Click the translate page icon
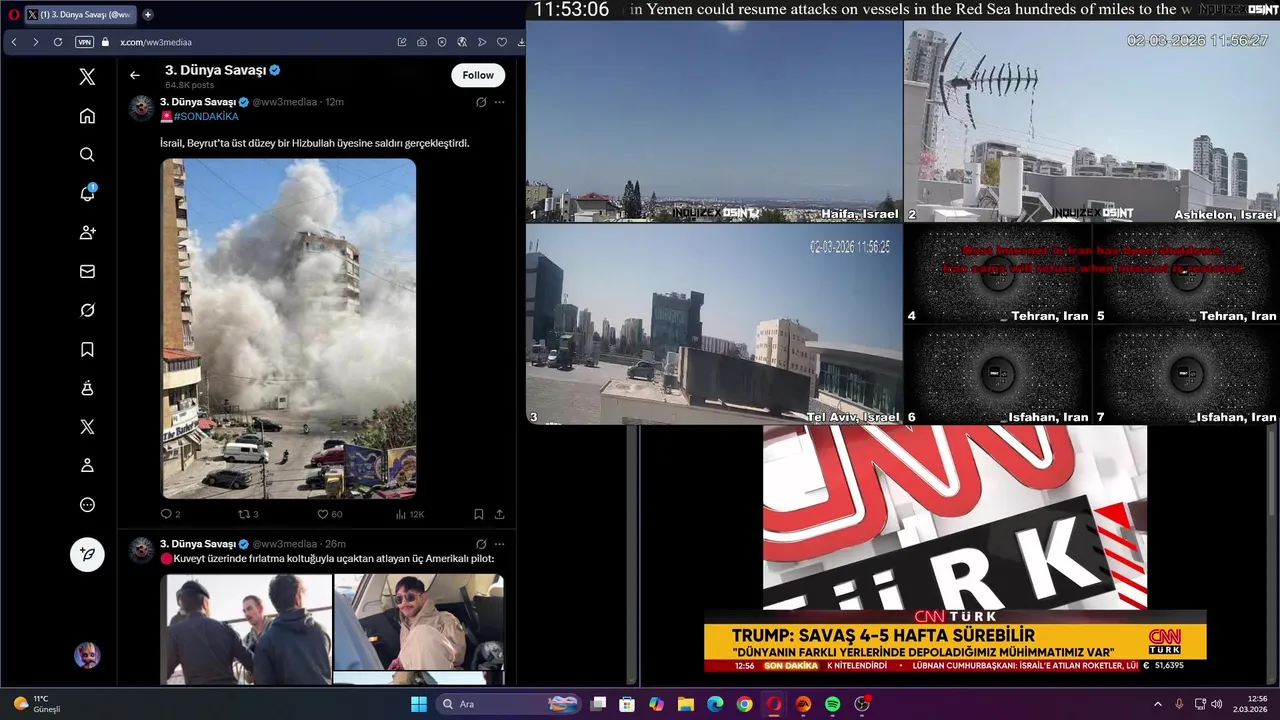Viewport: 1280px width, 720px height. pyautogui.click(x=462, y=42)
